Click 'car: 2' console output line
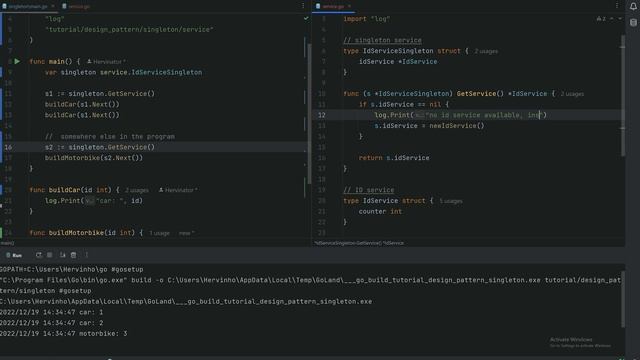 [51, 323]
